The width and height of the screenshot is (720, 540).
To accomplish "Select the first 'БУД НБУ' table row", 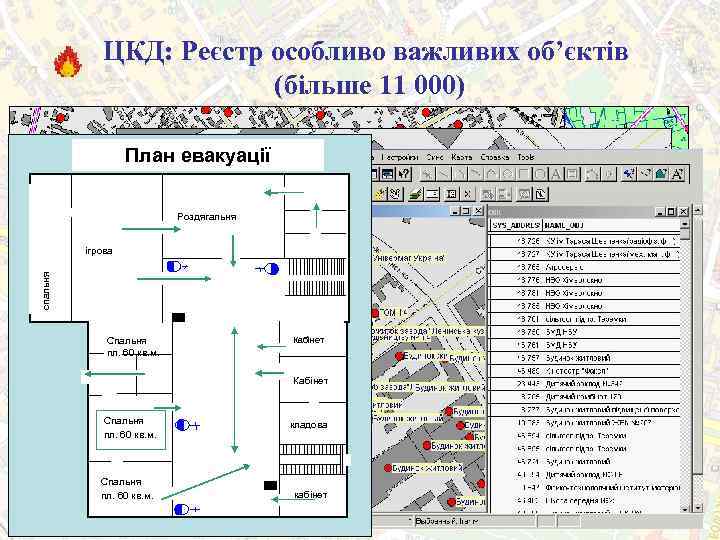I will 584,332.
